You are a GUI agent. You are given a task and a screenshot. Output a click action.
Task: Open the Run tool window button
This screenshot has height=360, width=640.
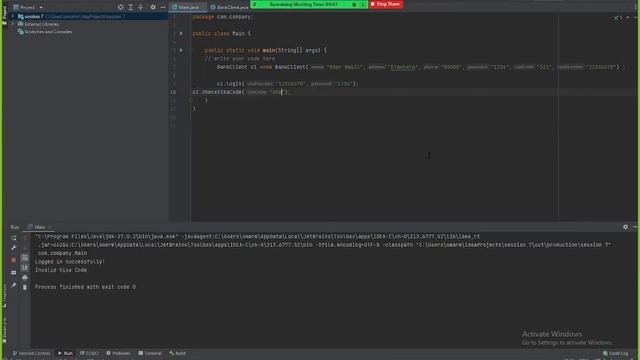tap(65, 353)
